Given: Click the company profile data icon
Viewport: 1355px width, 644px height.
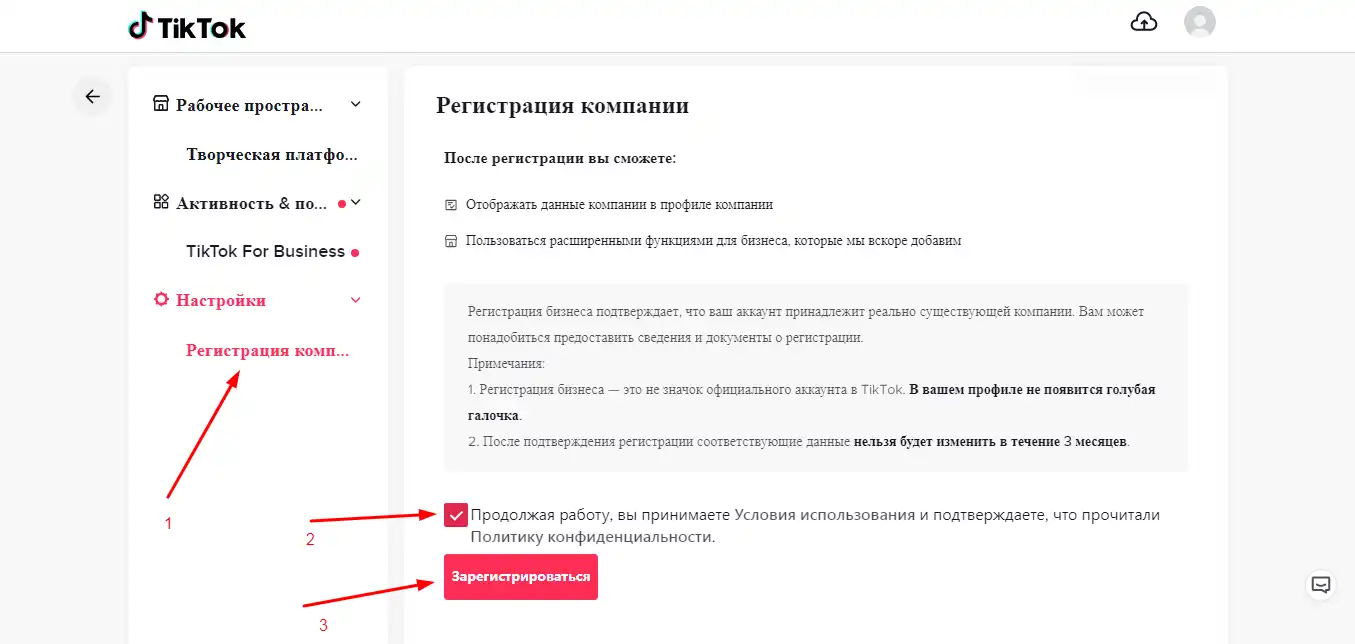Looking at the screenshot, I should click(x=450, y=205).
